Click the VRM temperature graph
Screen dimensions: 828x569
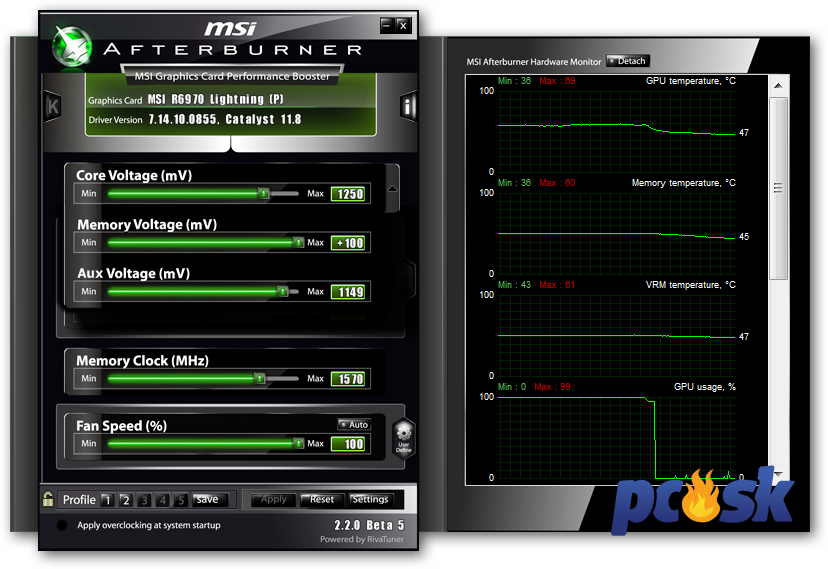click(x=617, y=335)
